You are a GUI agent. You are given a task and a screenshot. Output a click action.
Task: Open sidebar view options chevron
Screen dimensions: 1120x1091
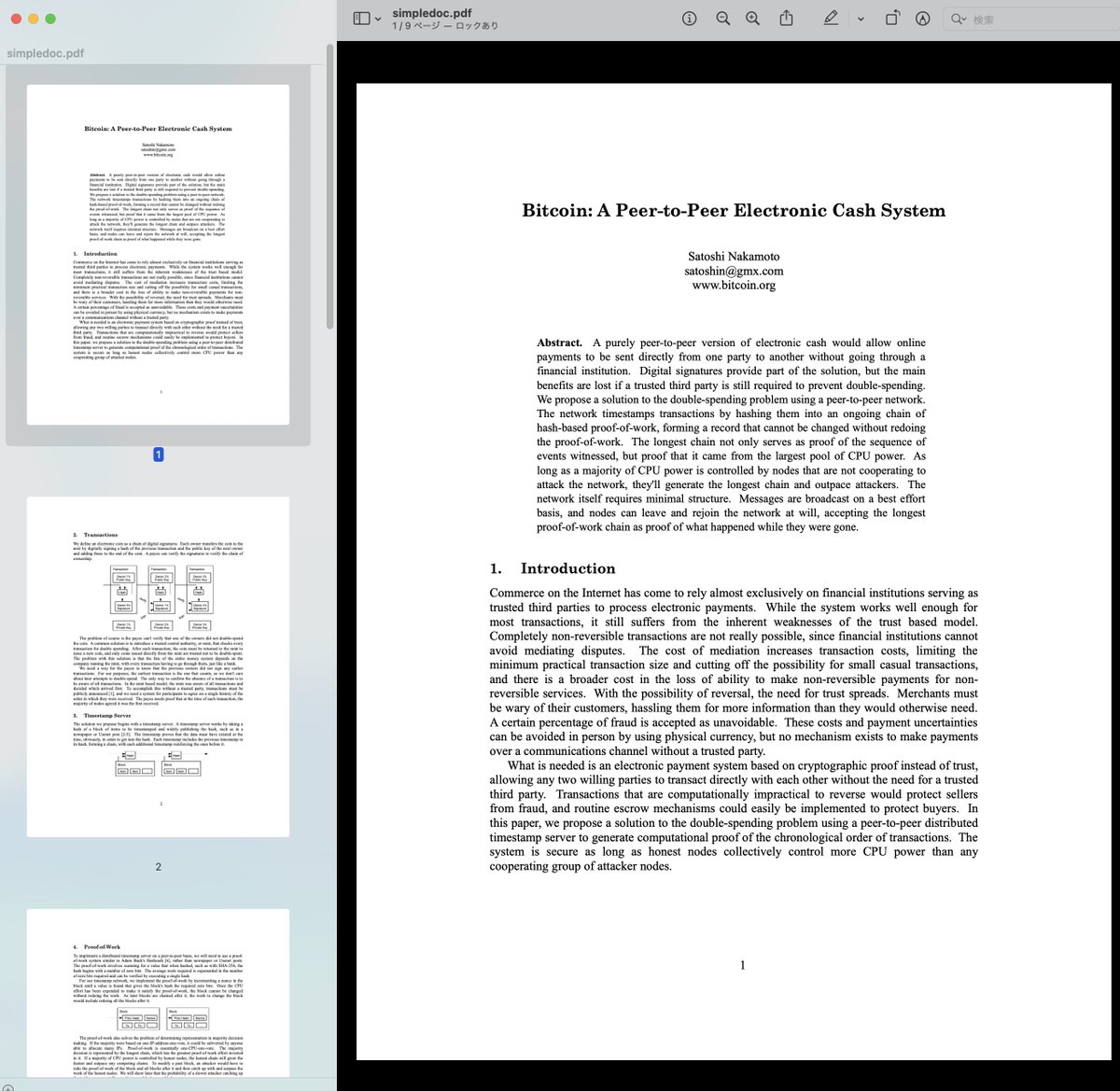[378, 20]
